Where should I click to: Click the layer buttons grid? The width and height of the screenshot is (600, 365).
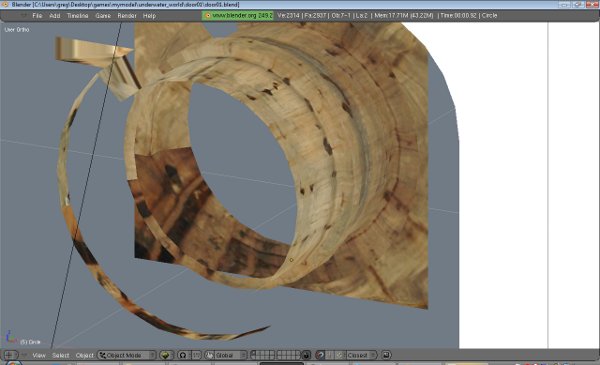coord(275,355)
